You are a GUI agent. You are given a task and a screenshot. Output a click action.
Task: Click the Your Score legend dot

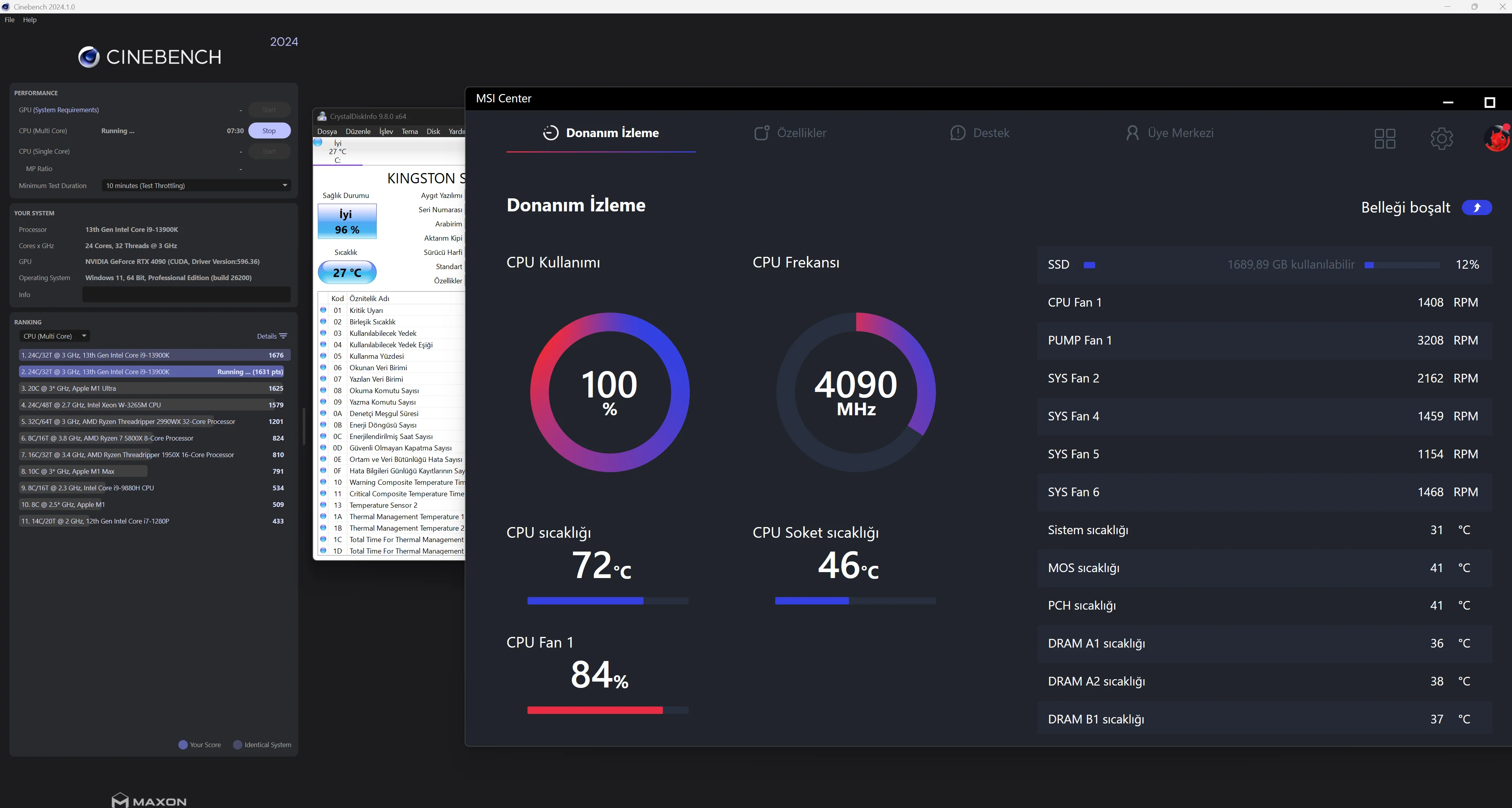183,745
